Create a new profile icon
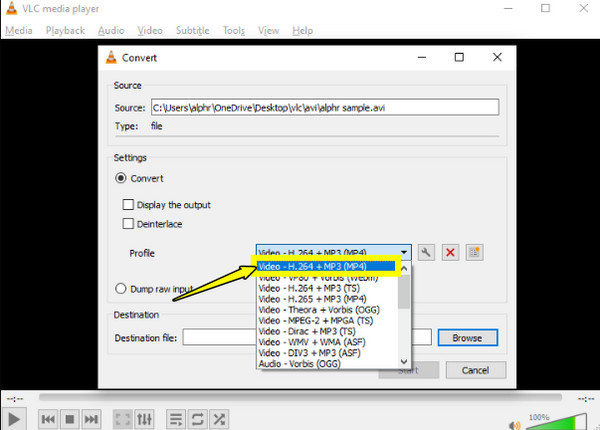Image resolution: width=600 pixels, height=430 pixels. [x=474, y=252]
